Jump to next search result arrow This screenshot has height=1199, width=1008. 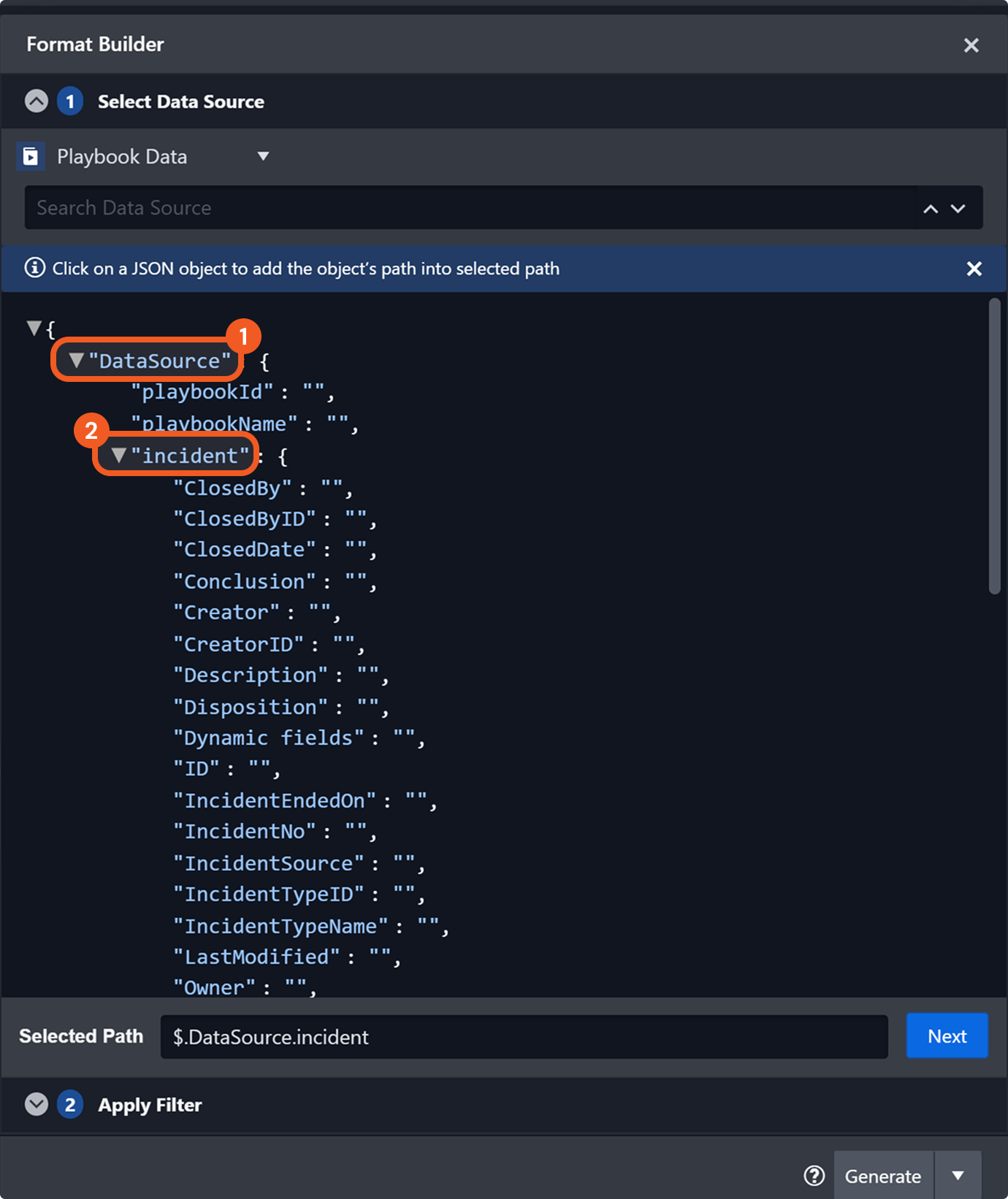(958, 209)
